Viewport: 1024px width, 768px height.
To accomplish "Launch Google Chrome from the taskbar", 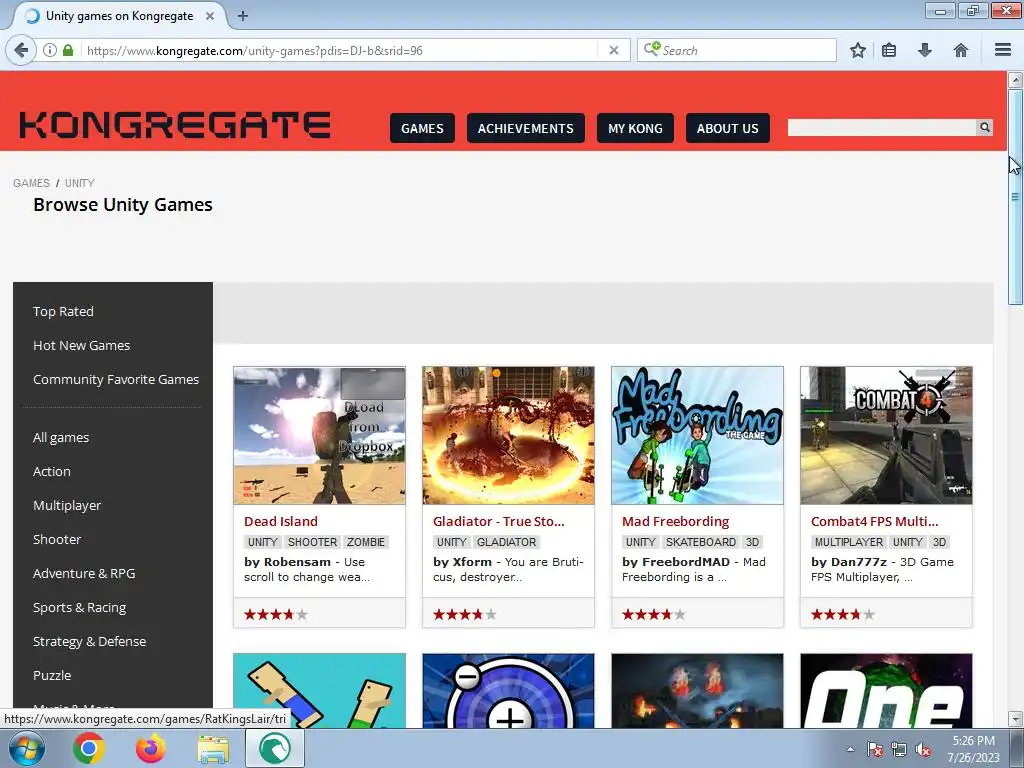I will coord(89,748).
